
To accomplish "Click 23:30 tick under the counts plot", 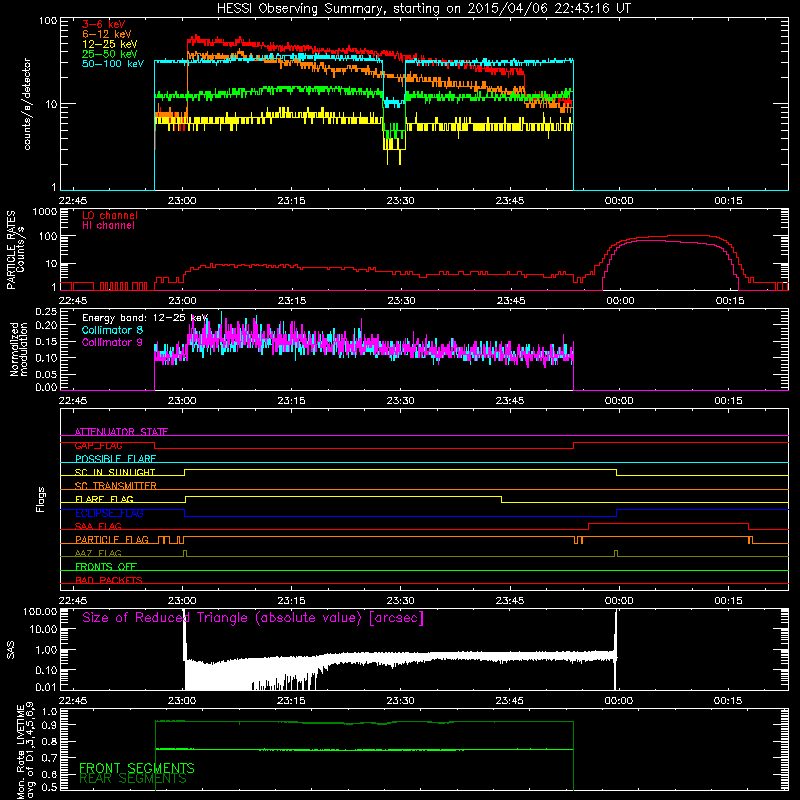I will pos(401,201).
